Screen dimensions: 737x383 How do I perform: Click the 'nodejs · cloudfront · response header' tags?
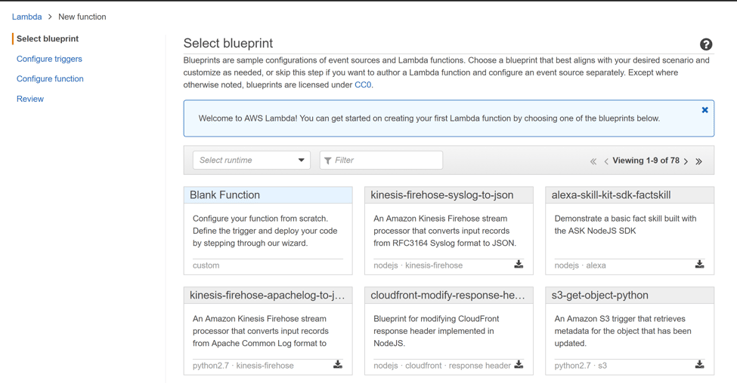coord(442,365)
